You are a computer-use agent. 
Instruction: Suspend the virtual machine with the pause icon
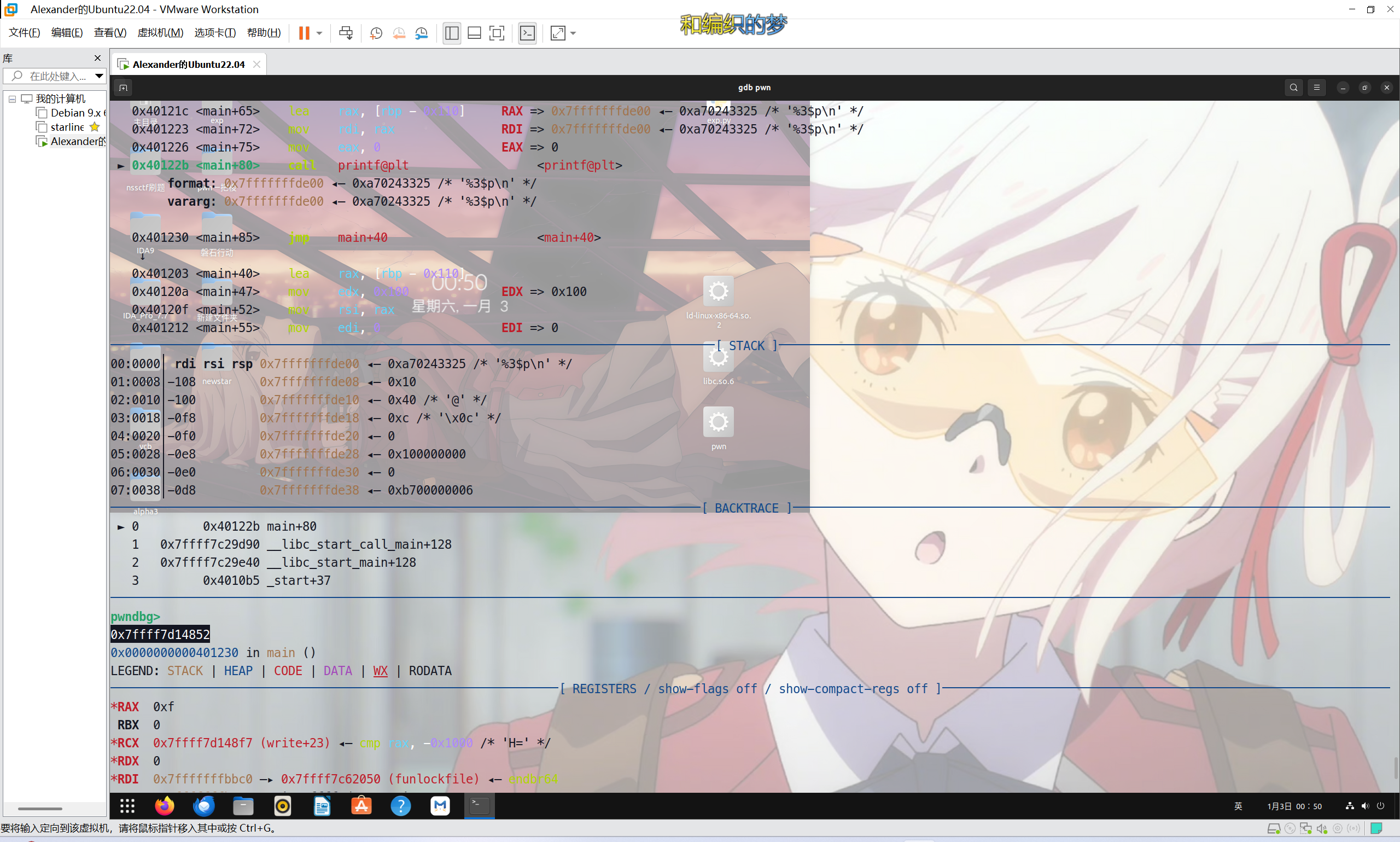click(x=305, y=33)
